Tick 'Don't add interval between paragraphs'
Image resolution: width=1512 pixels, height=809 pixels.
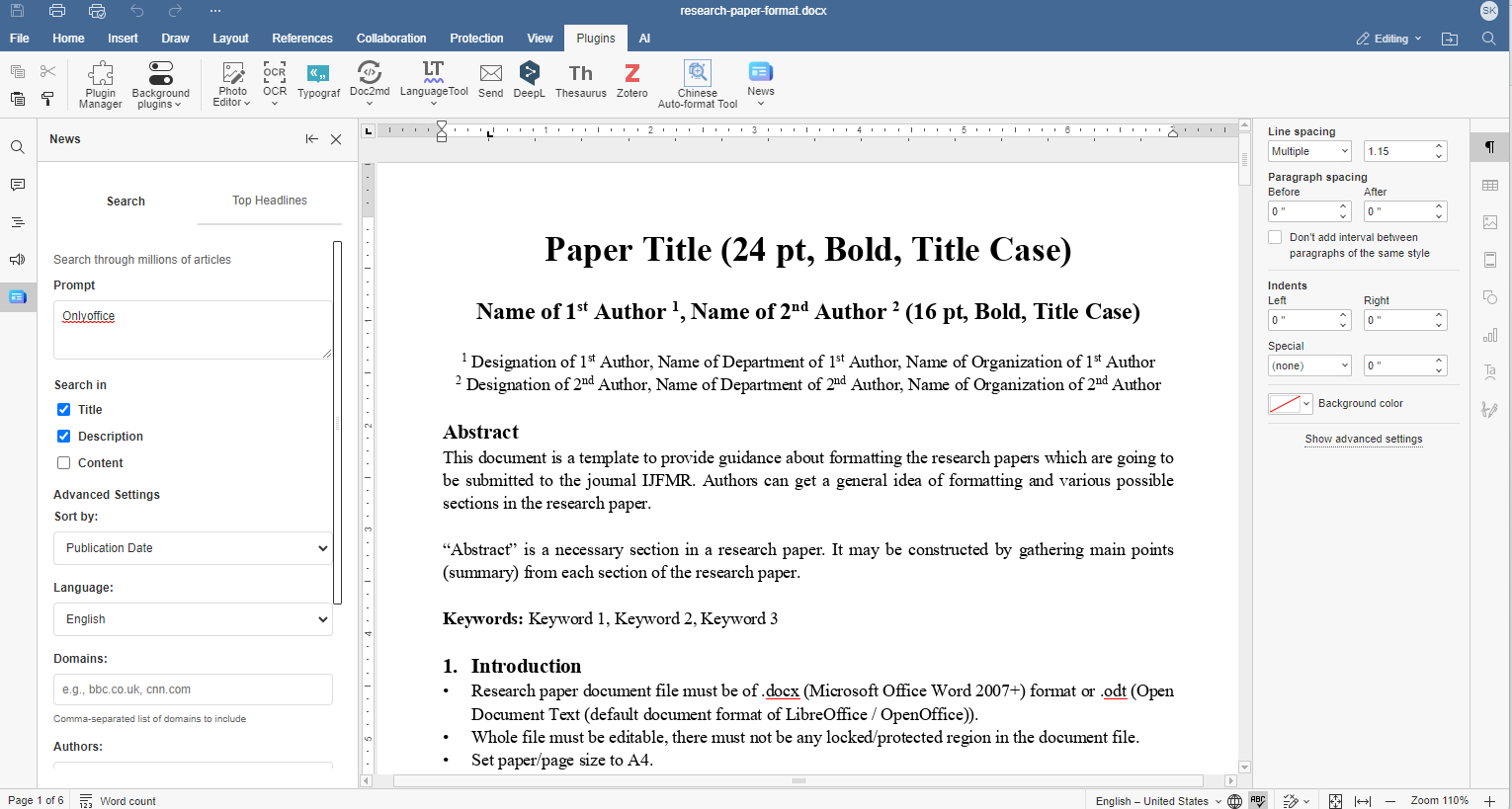point(1275,236)
